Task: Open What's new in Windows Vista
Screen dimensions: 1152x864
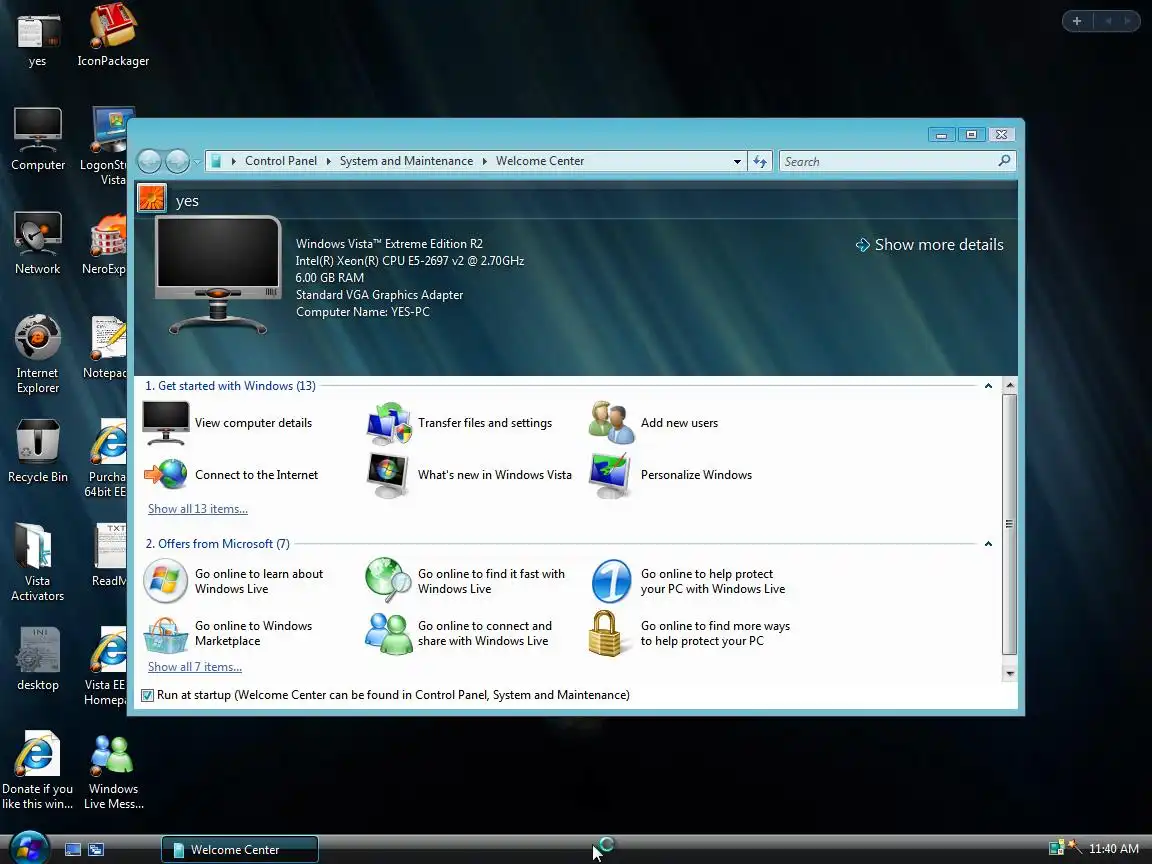Action: [x=469, y=475]
